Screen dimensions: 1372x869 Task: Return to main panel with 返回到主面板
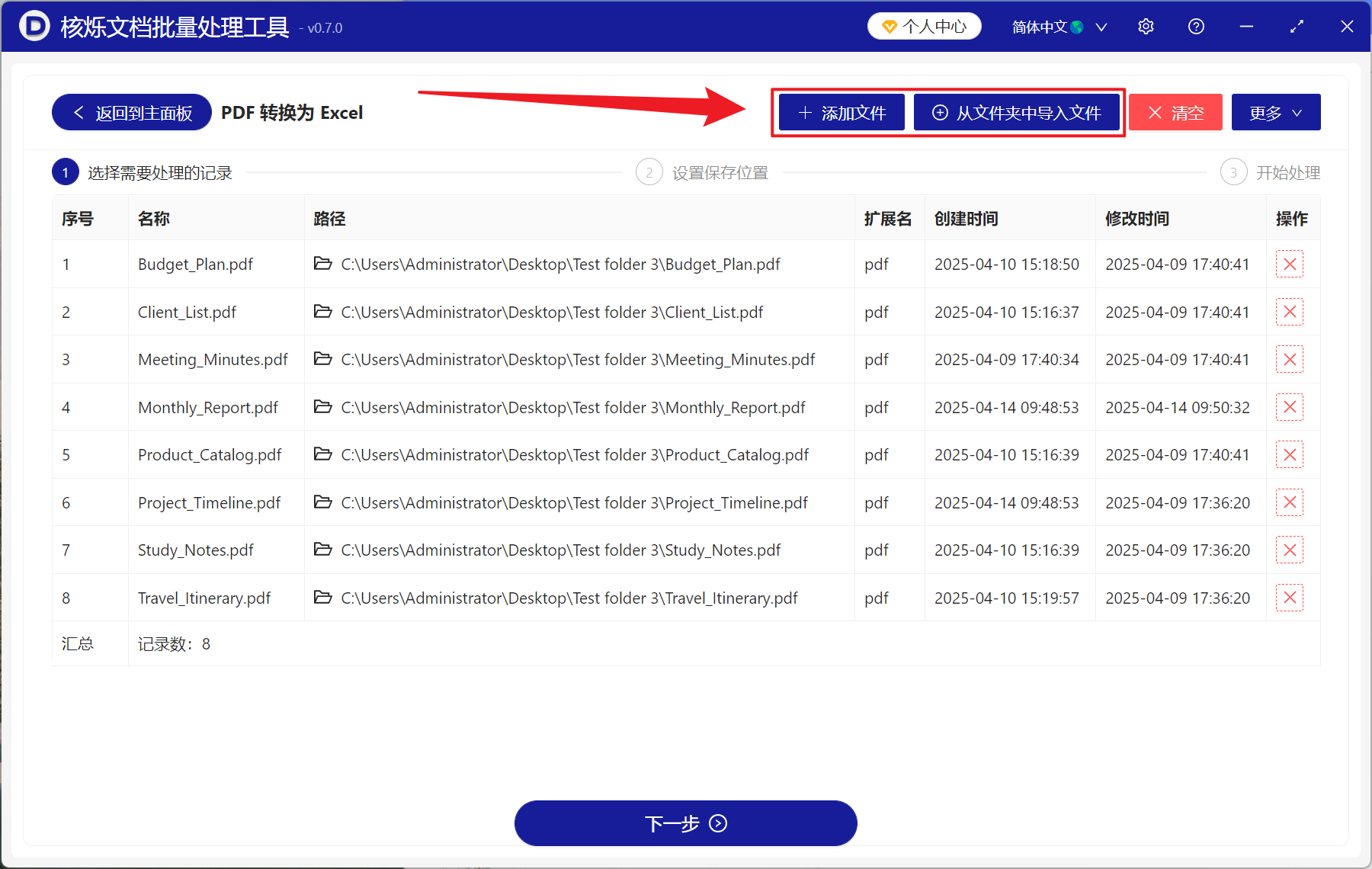(132, 113)
